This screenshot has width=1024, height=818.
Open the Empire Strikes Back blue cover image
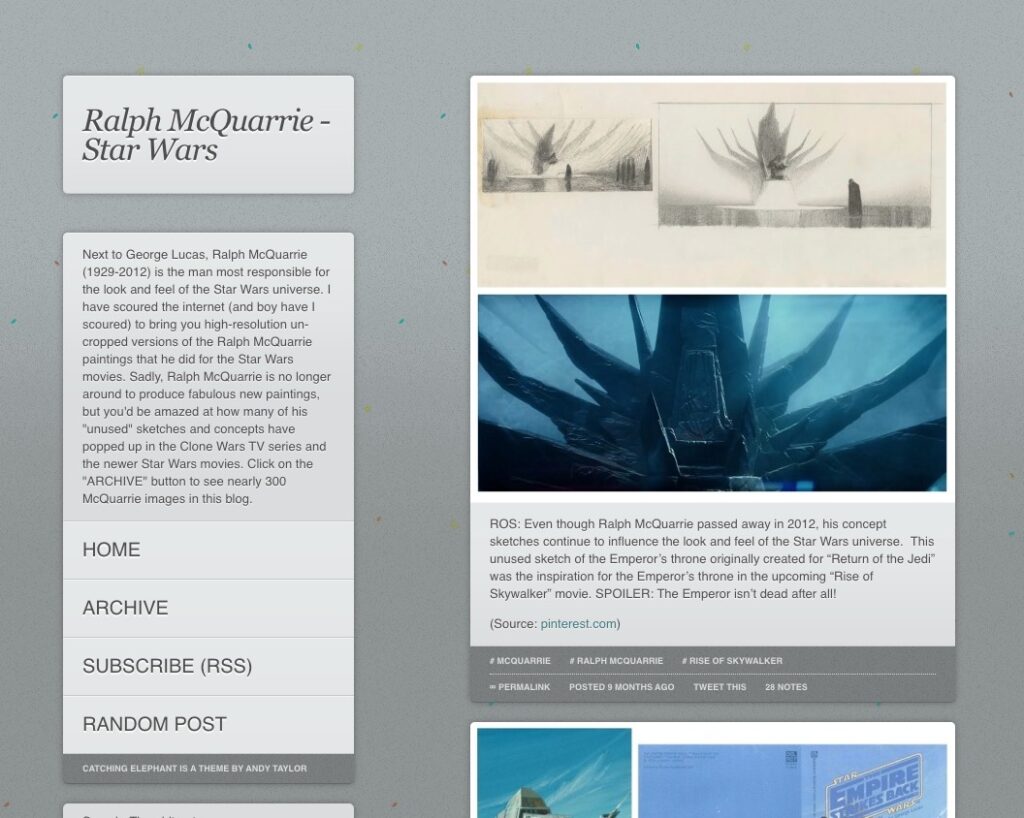(792, 781)
